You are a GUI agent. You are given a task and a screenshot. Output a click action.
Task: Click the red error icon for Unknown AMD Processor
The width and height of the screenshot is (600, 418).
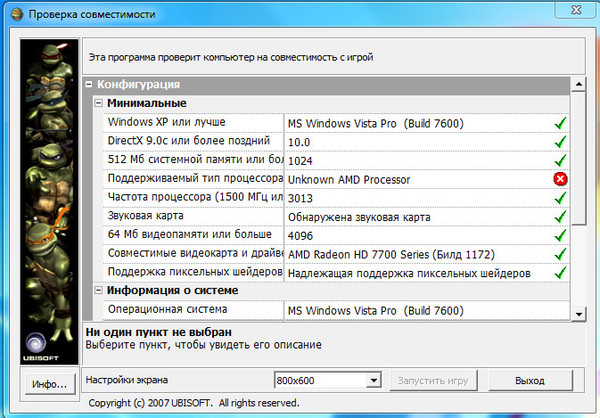561,179
